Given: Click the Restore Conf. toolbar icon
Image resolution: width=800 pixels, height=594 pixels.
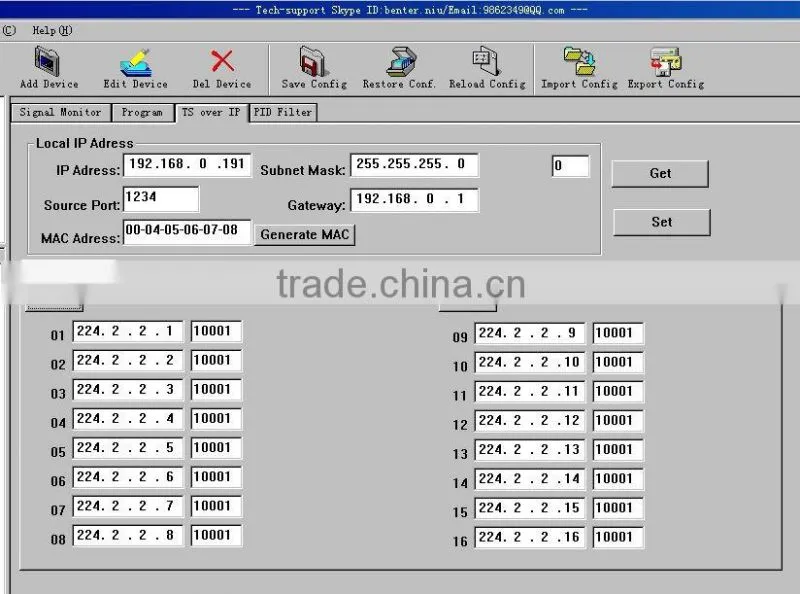Looking at the screenshot, I should point(401,62).
